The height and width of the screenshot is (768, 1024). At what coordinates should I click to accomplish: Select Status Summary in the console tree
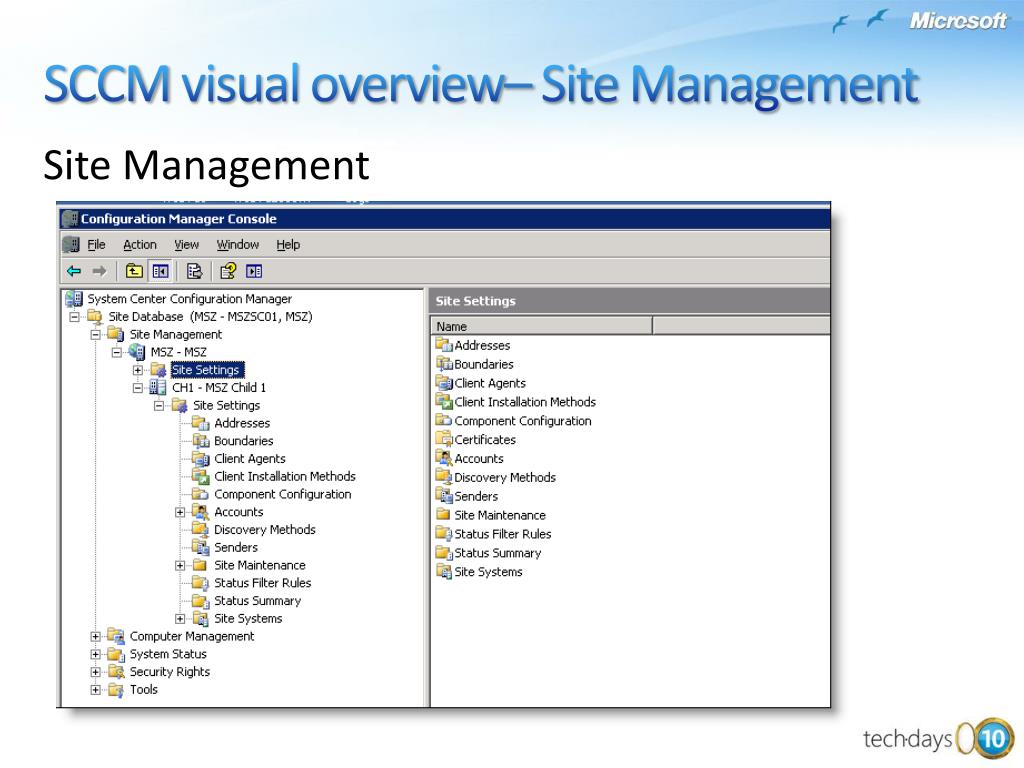[x=257, y=601]
